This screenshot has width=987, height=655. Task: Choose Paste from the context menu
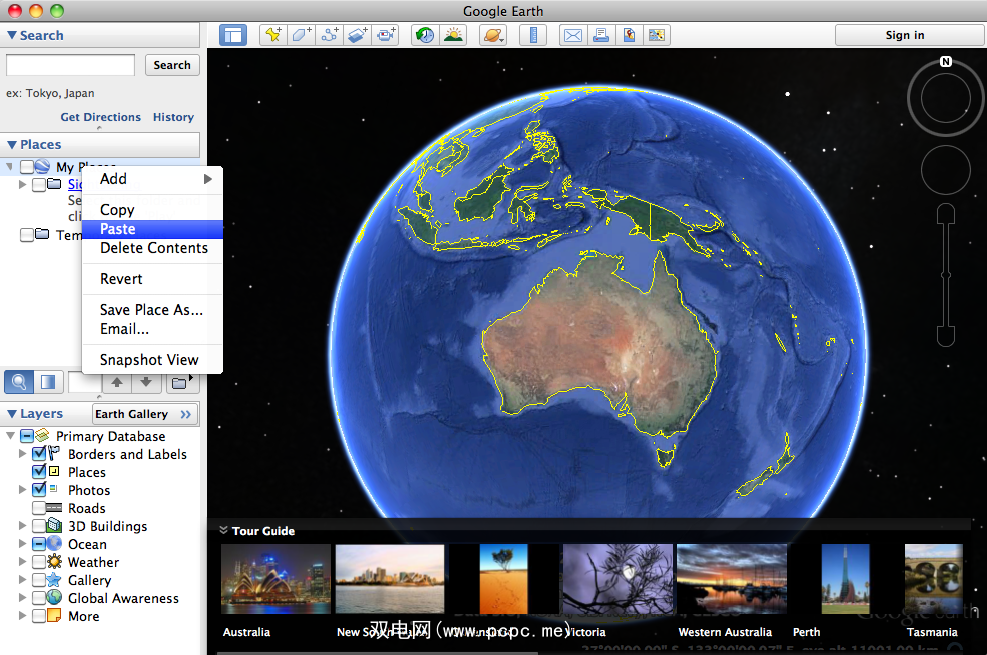point(118,229)
